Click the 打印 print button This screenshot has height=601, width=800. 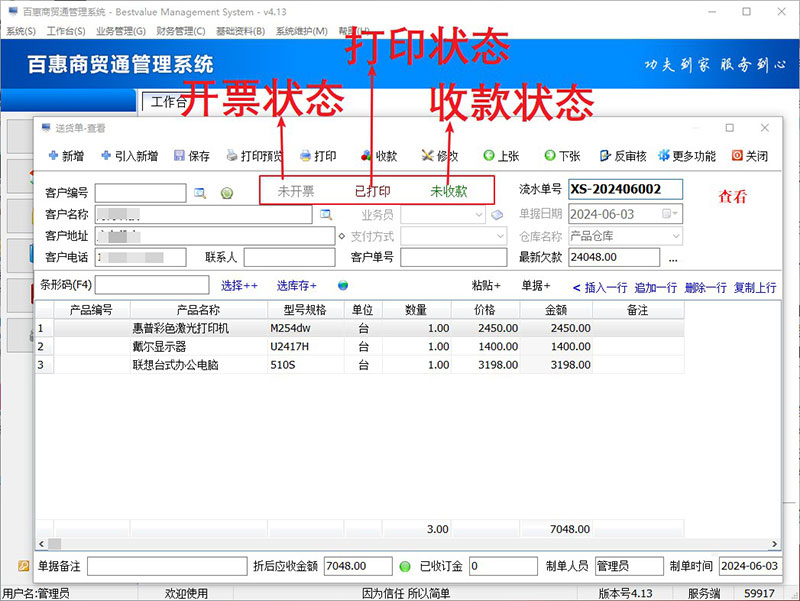(318, 156)
